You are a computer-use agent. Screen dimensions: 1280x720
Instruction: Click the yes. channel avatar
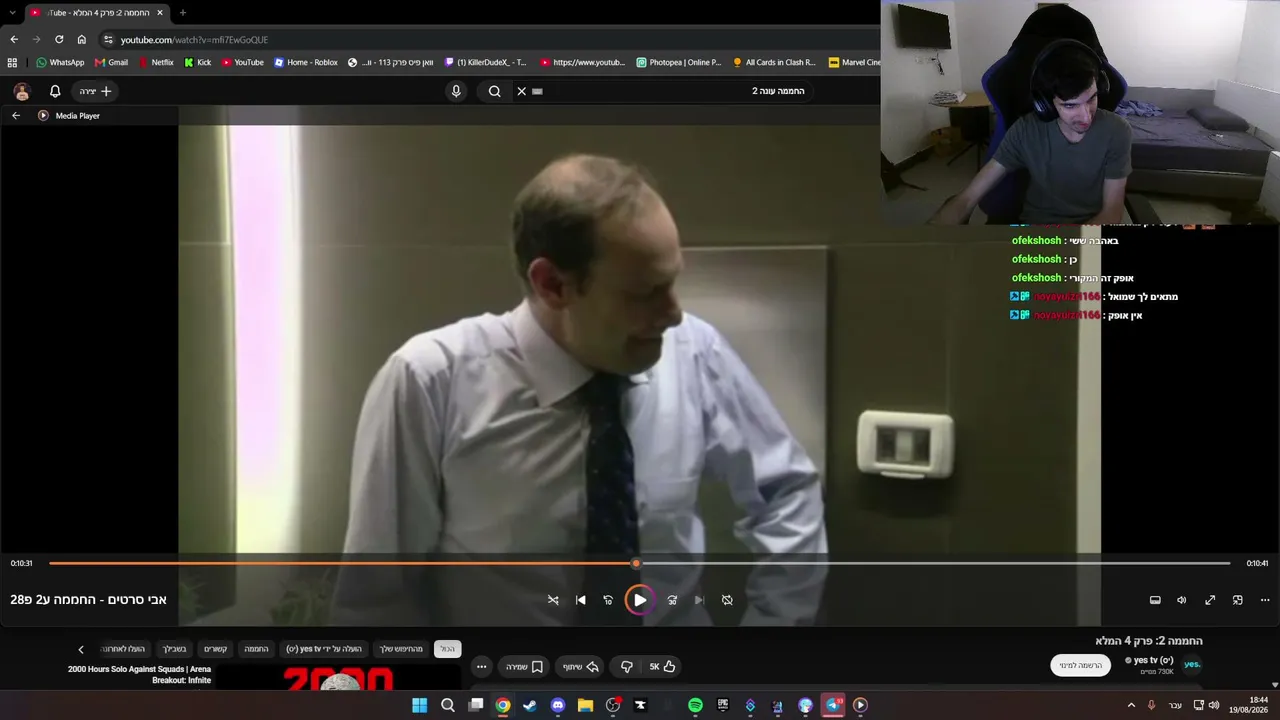click(1192, 664)
